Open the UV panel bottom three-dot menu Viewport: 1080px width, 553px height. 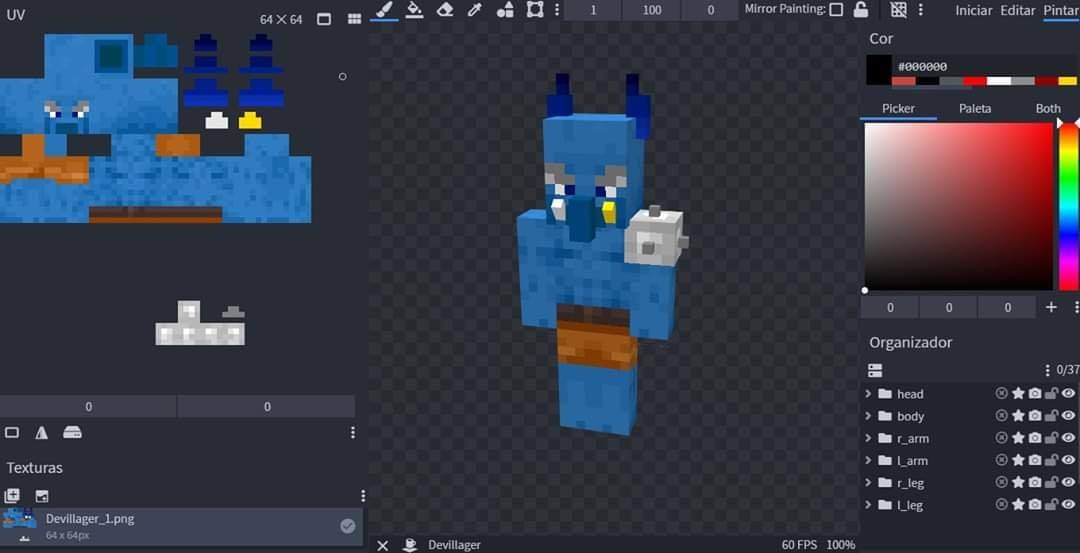(x=353, y=432)
